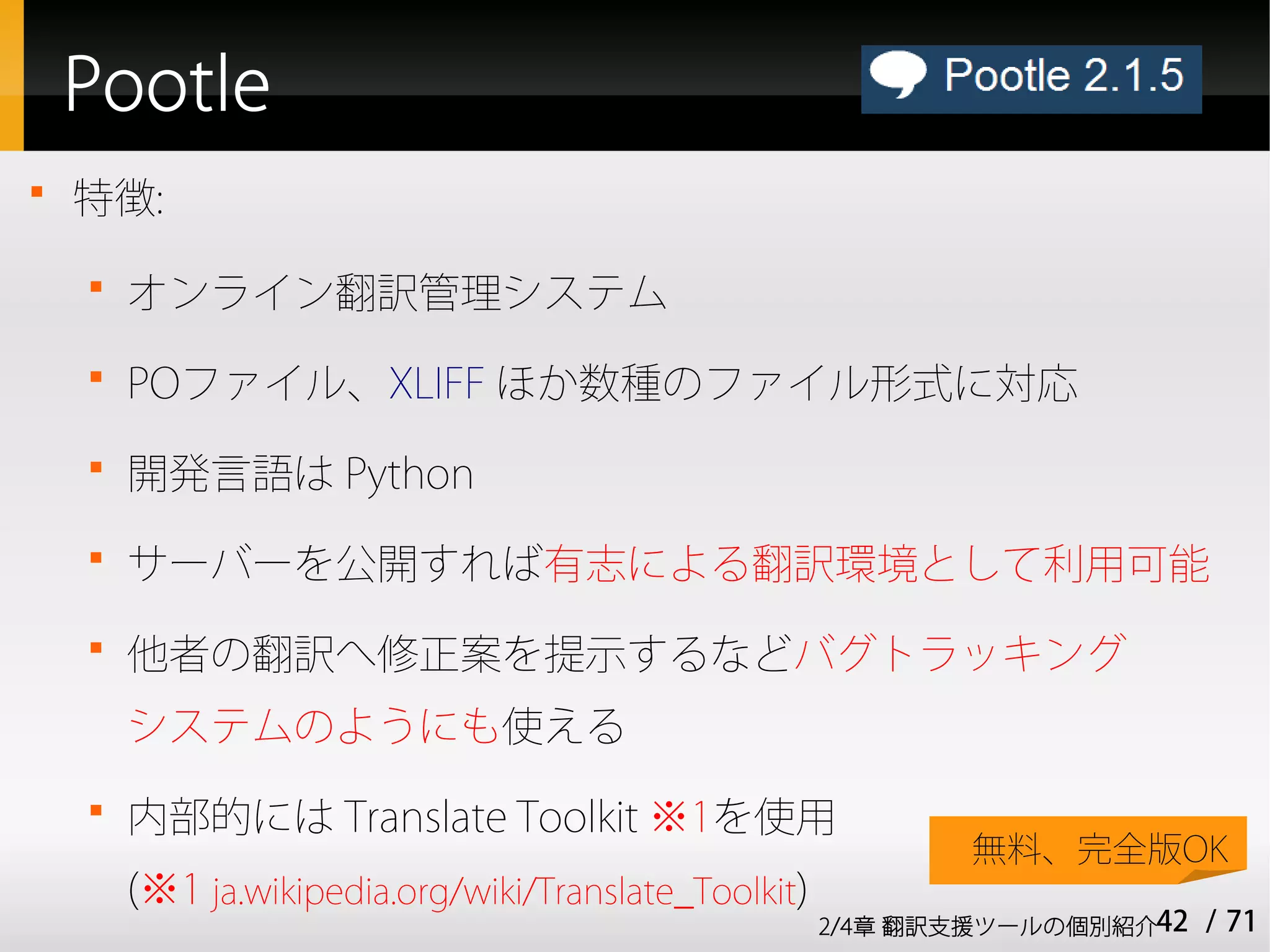Select the 特徴: heading text
Screen dimensions: 1270x952
pos(118,198)
